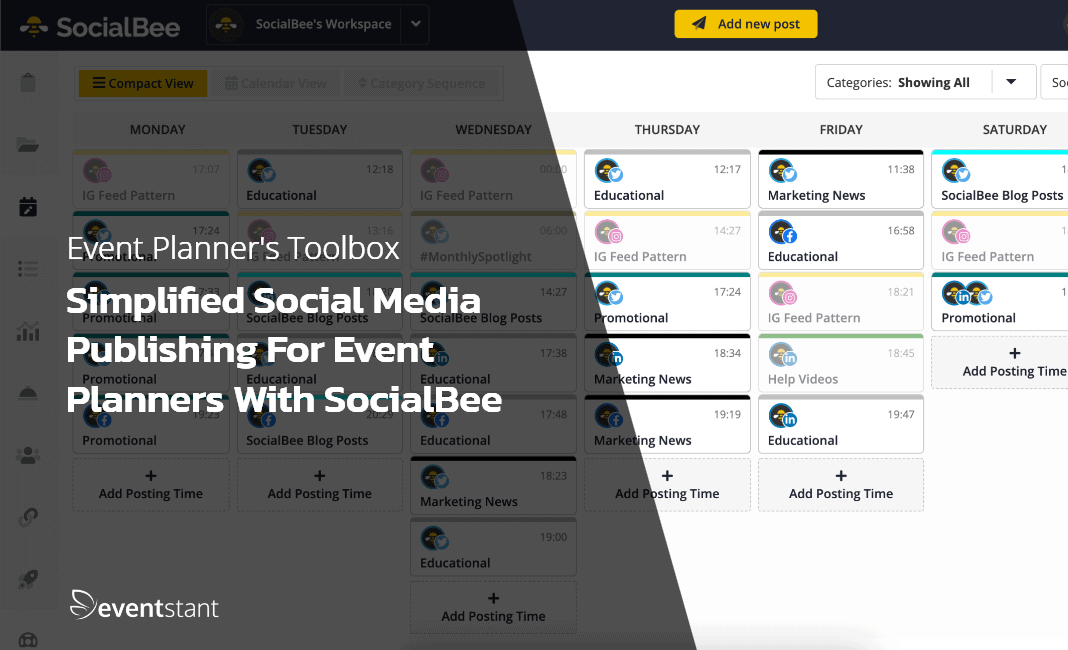1068x650 pixels.
Task: Click Twitter profile icon on Thursday 17:24 slot
Action: coord(608,294)
